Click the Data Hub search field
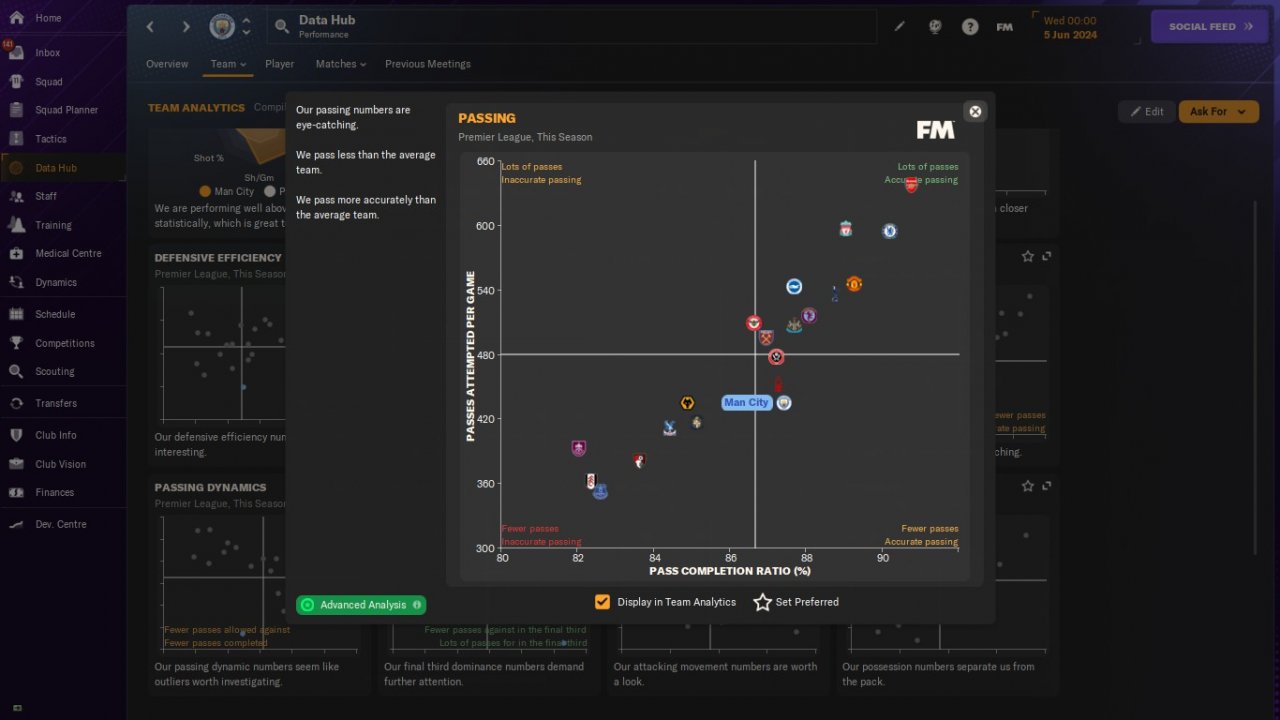The width and height of the screenshot is (1280, 720). click(571, 27)
